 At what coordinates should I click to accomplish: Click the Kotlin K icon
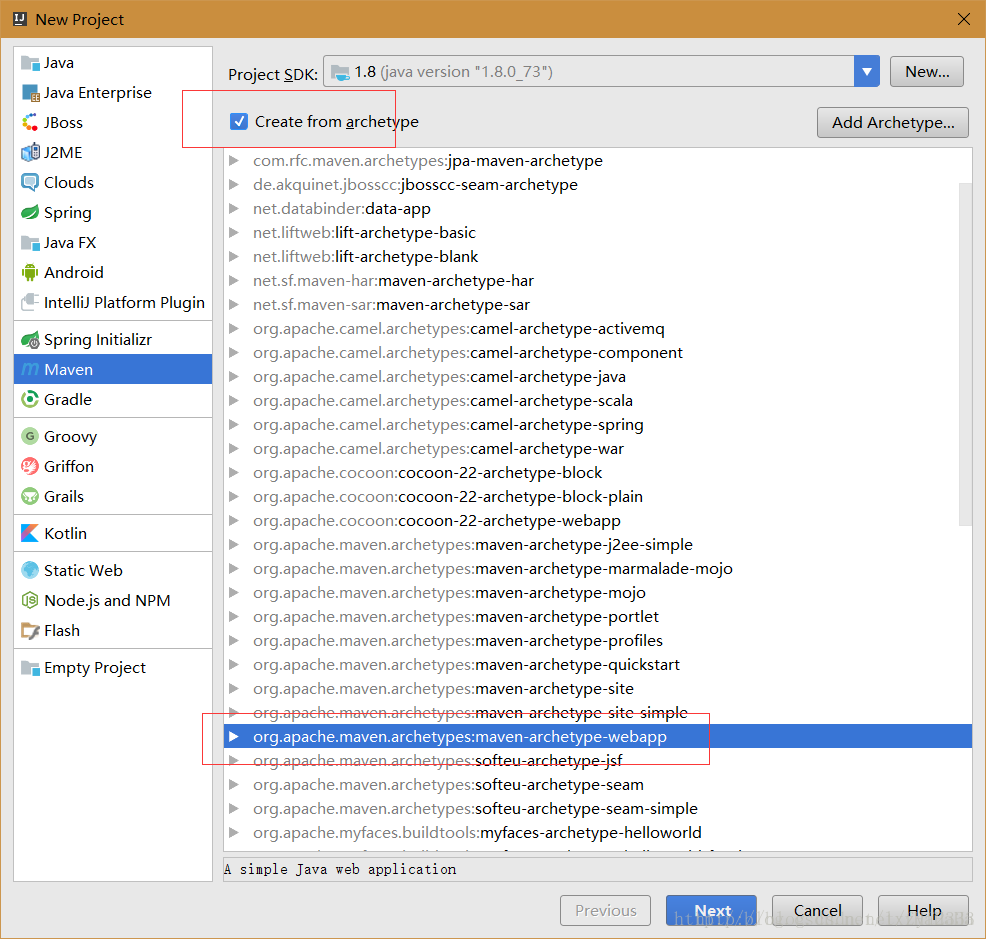tap(30, 533)
